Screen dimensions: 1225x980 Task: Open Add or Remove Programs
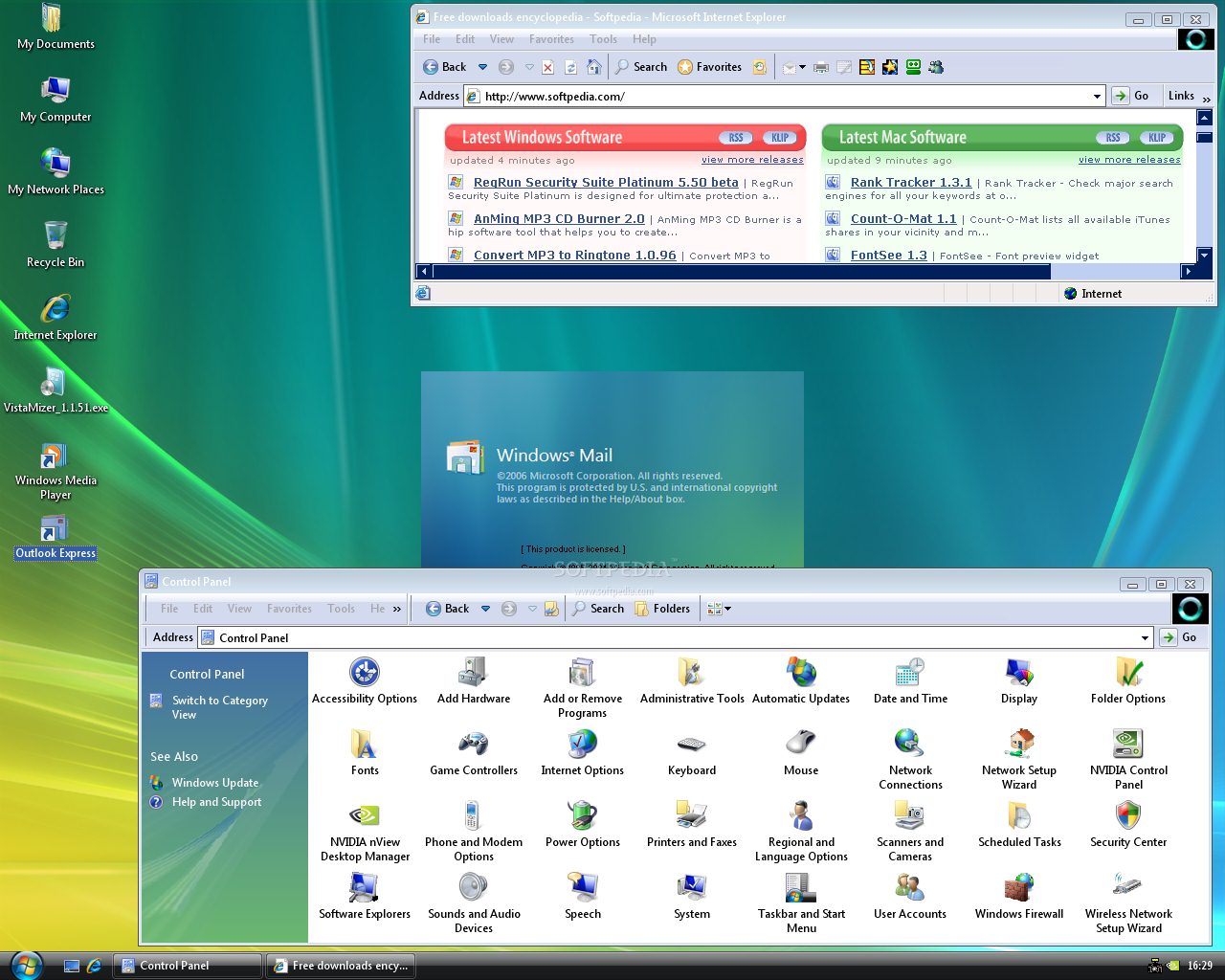pyautogui.click(x=582, y=688)
